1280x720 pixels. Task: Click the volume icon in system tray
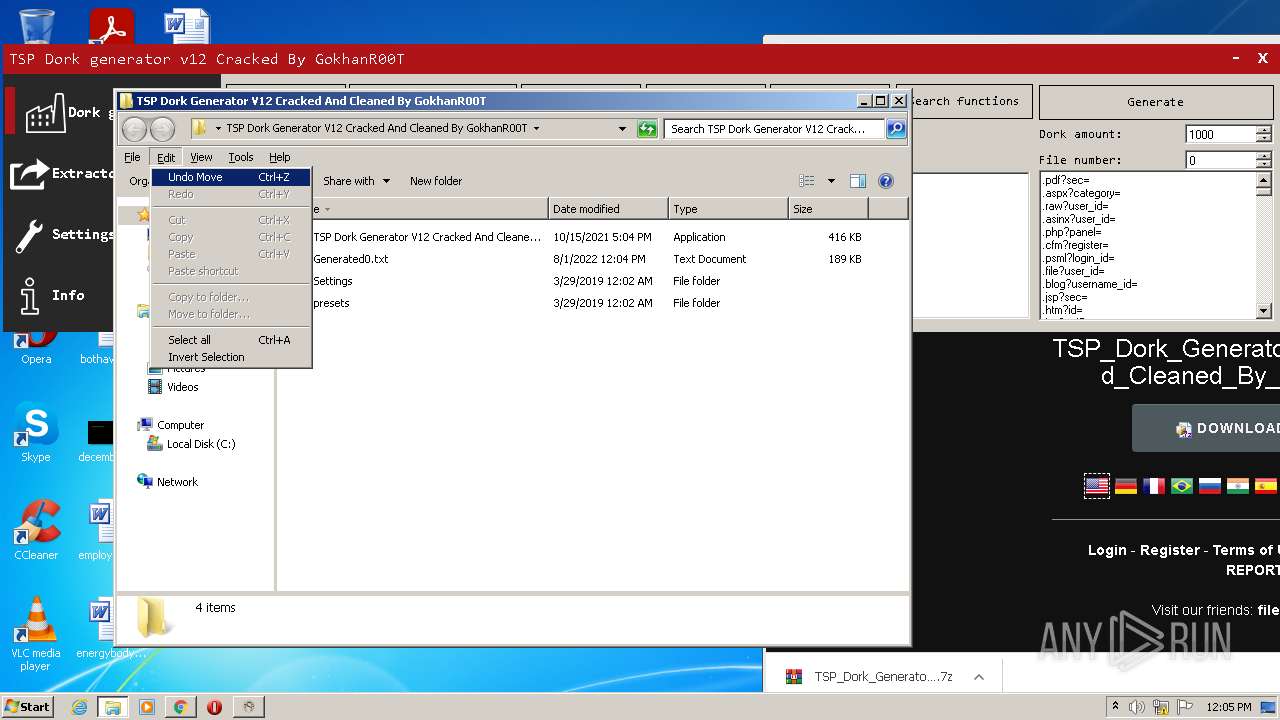[x=1137, y=707]
